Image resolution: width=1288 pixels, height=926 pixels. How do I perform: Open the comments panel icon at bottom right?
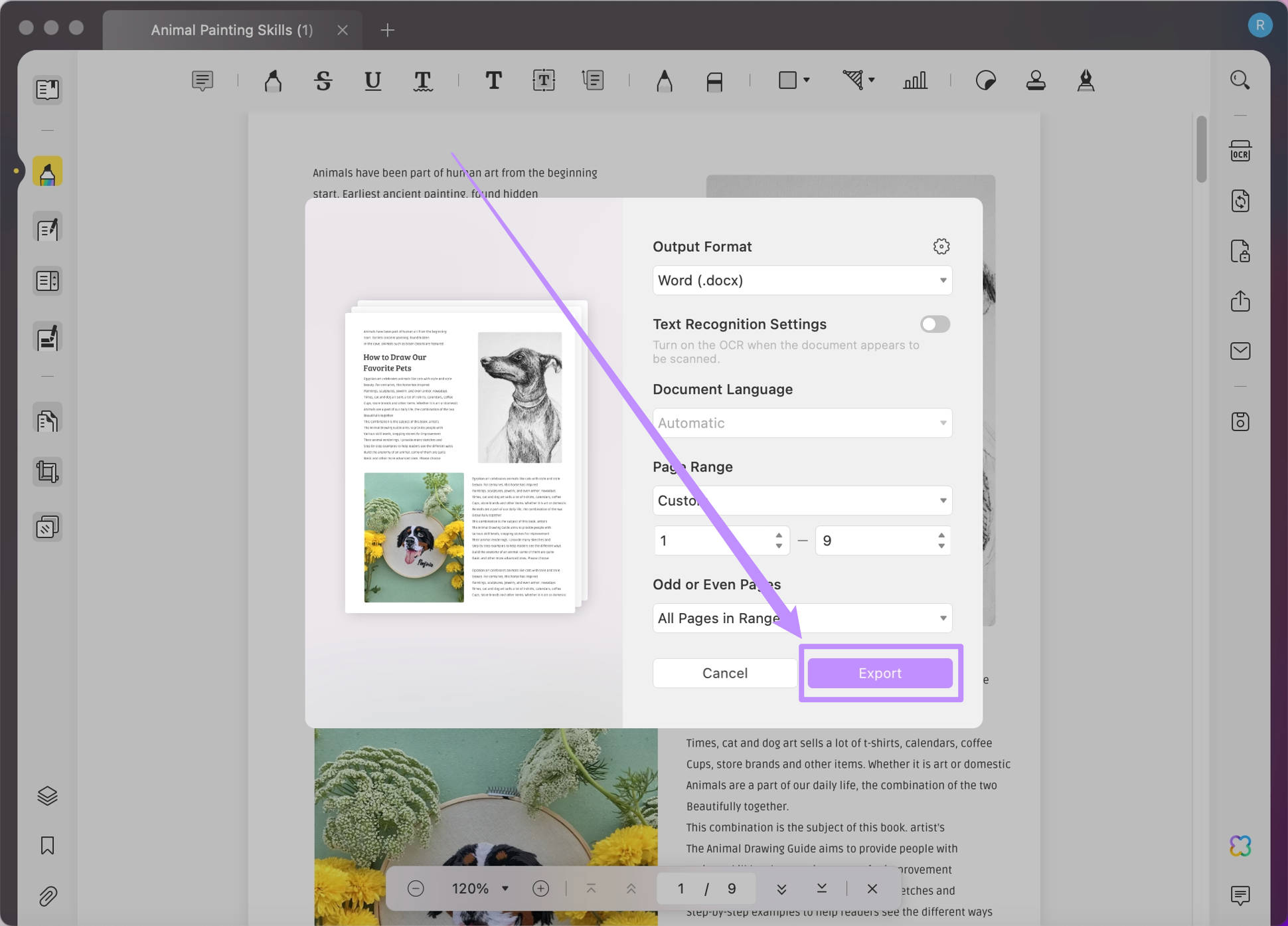coord(1240,895)
